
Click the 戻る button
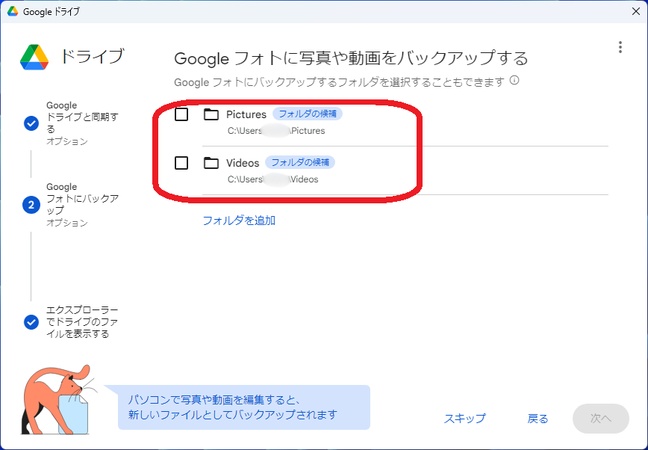point(538,419)
